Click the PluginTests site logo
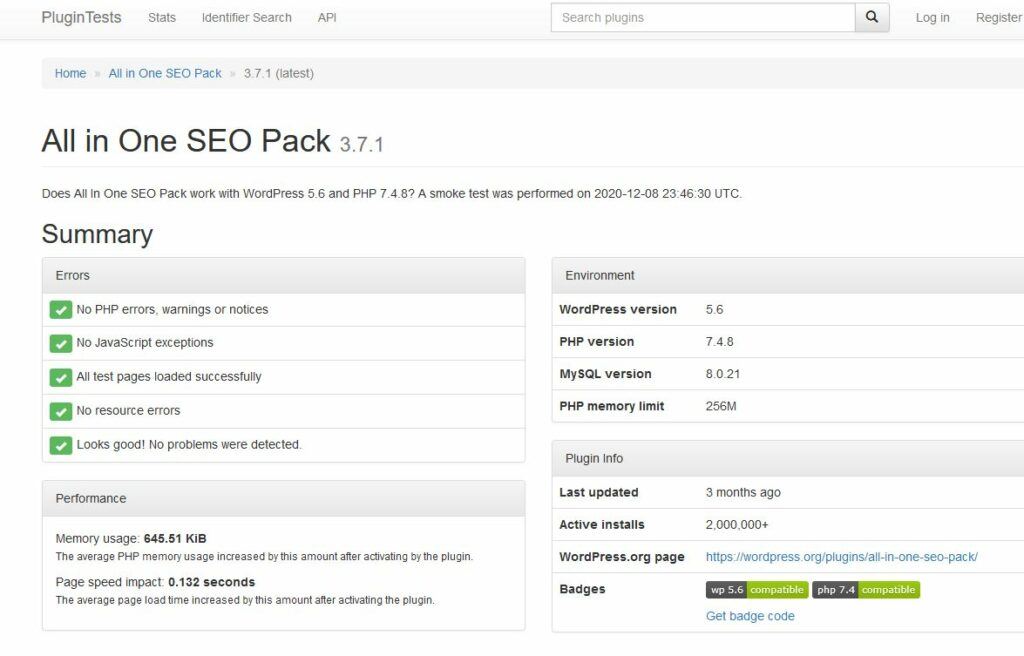 click(81, 17)
